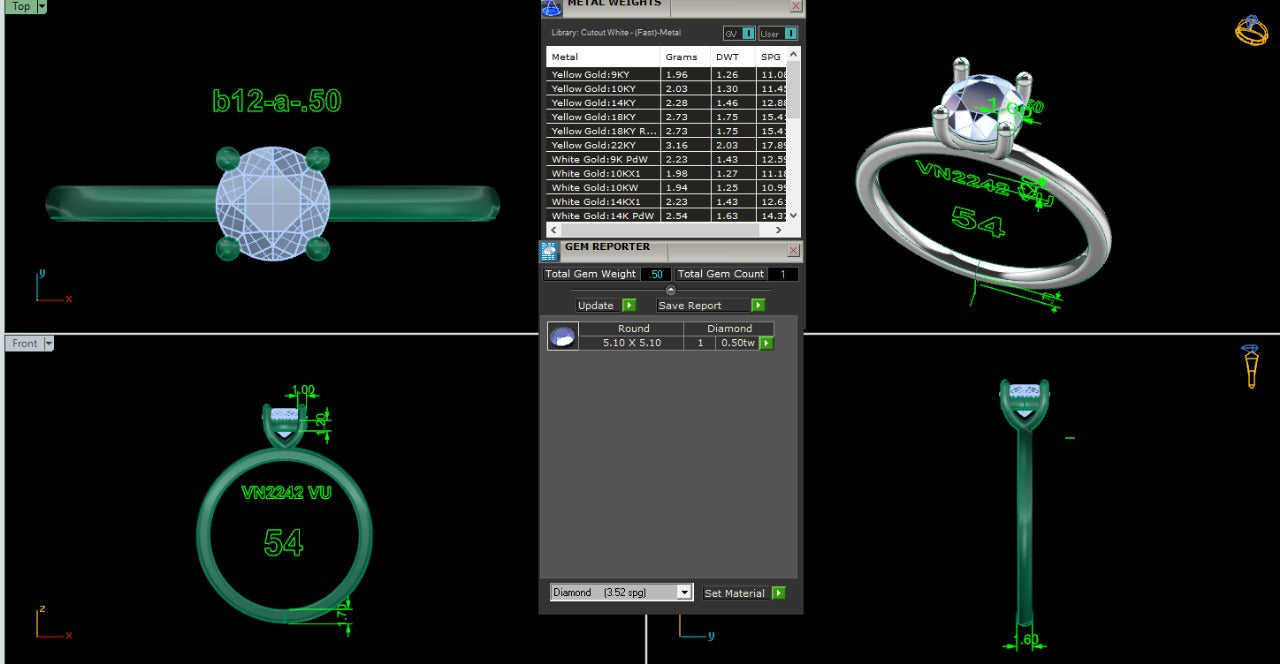Click the round gem thumbnail in Gem Reporter
This screenshot has height=664, width=1280.
[563, 336]
